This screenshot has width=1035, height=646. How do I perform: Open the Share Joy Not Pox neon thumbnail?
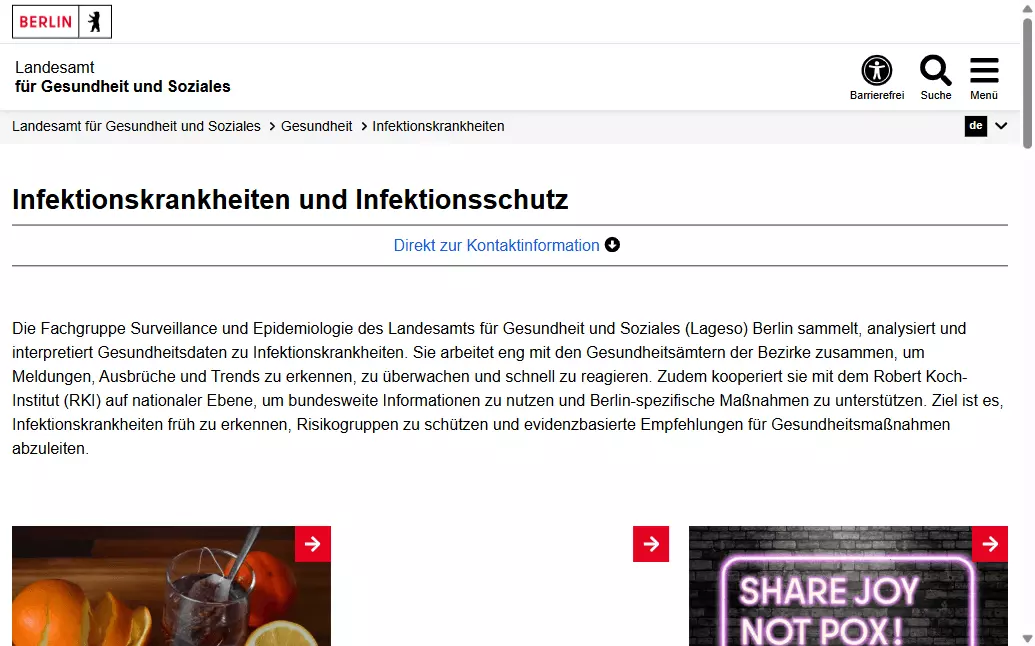[848, 586]
